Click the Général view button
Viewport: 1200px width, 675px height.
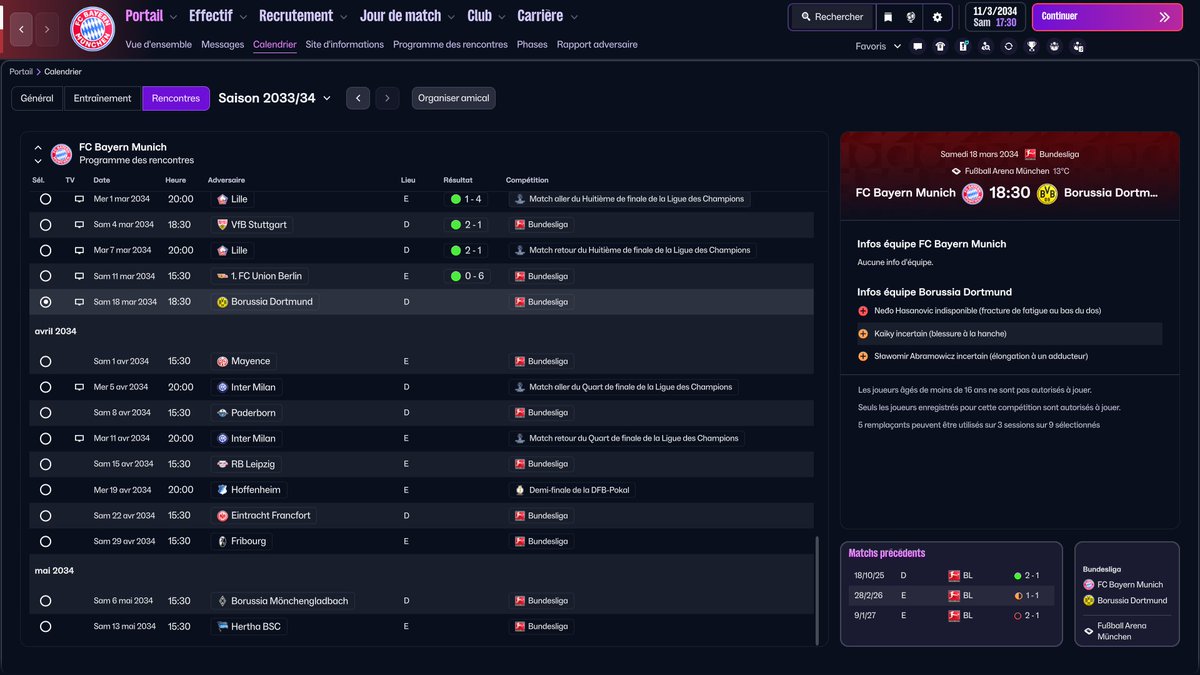(x=37, y=98)
